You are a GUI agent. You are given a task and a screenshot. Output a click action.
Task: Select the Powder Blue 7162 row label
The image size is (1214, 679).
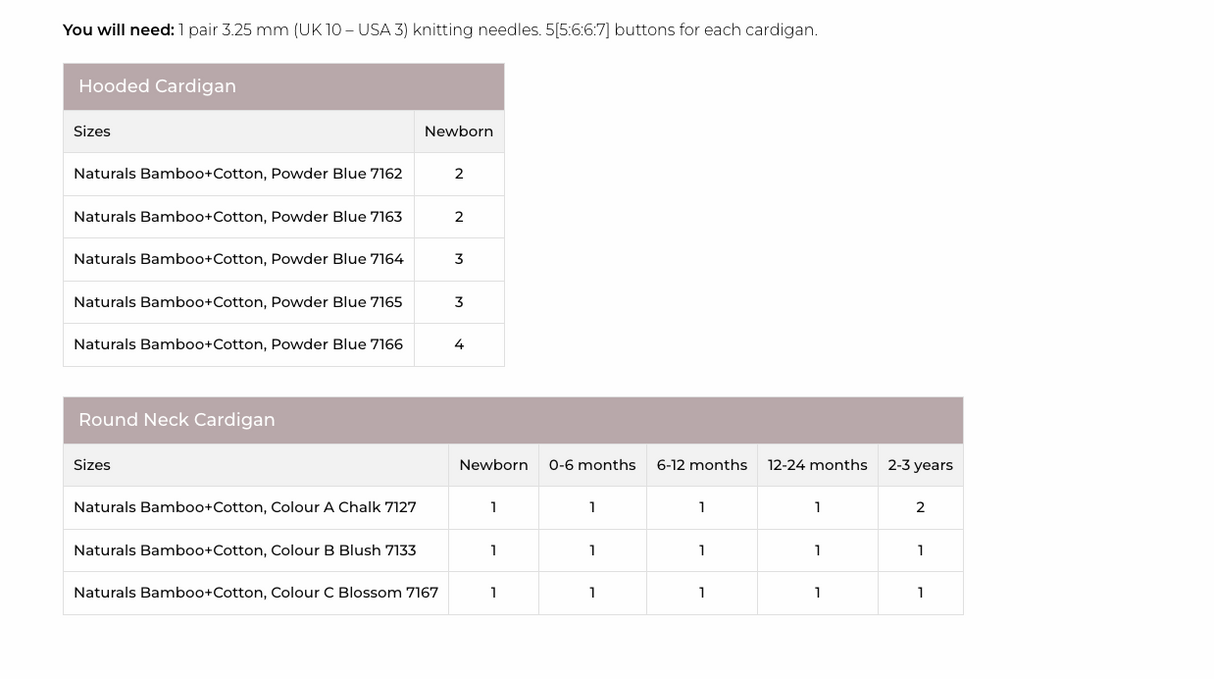[x=238, y=174]
